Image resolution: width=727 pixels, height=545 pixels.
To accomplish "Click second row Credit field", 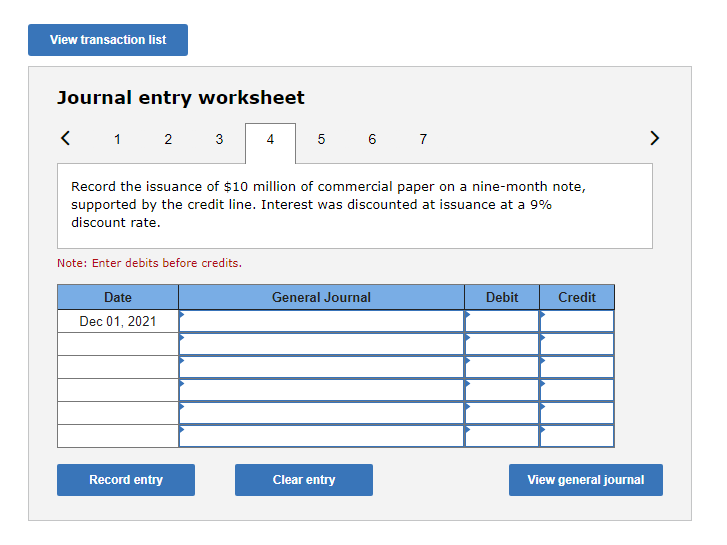I will pyautogui.click(x=577, y=344).
